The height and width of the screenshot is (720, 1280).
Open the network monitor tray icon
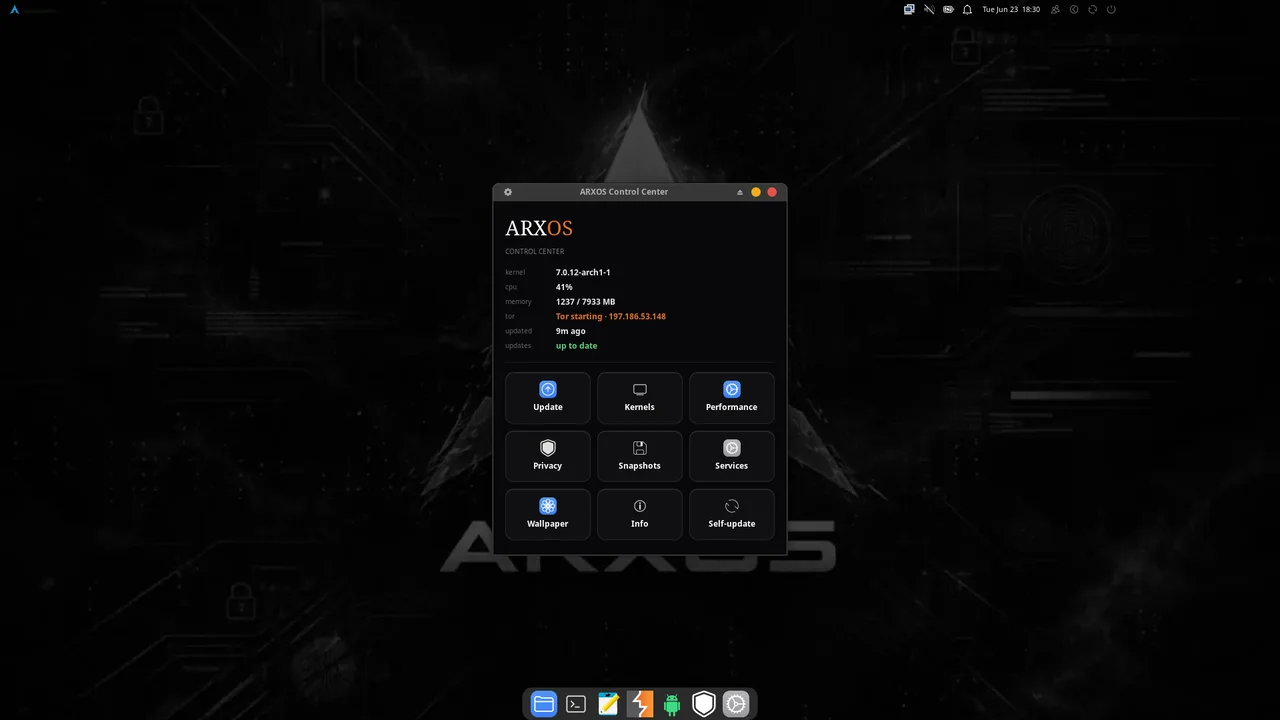(x=909, y=9)
